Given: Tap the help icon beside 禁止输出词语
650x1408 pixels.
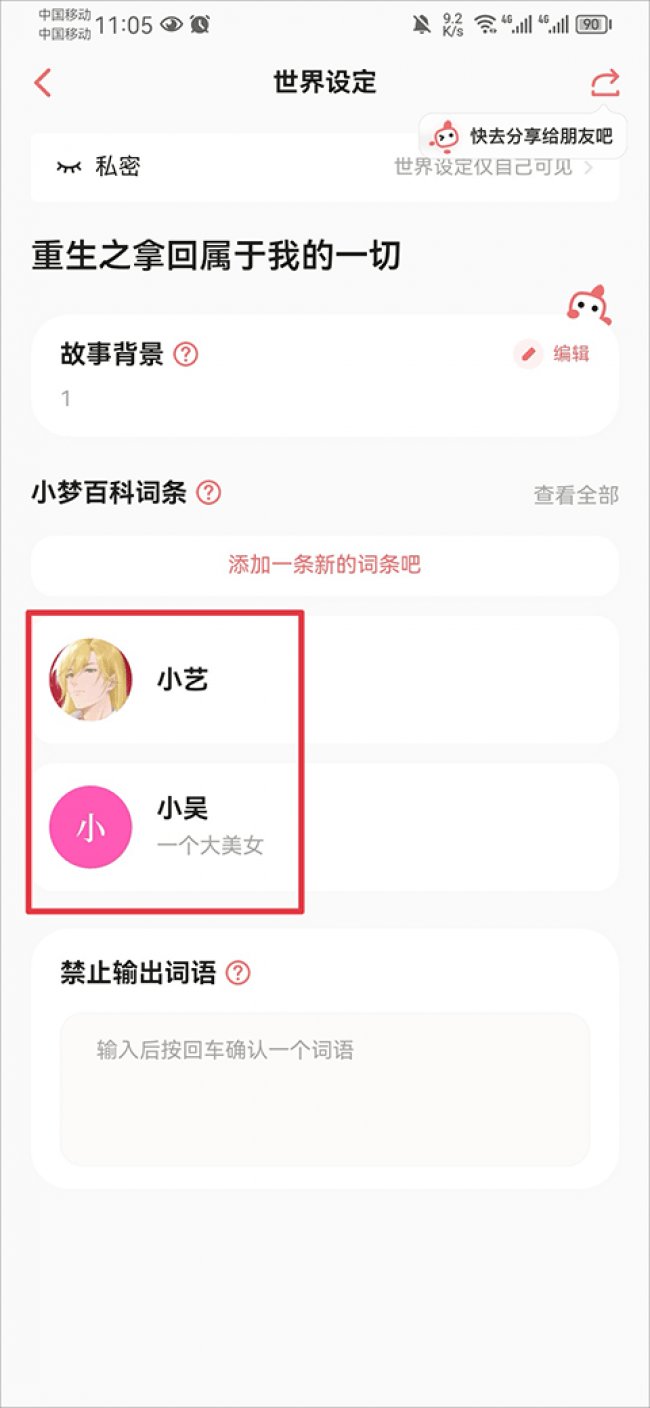Looking at the screenshot, I should (238, 973).
